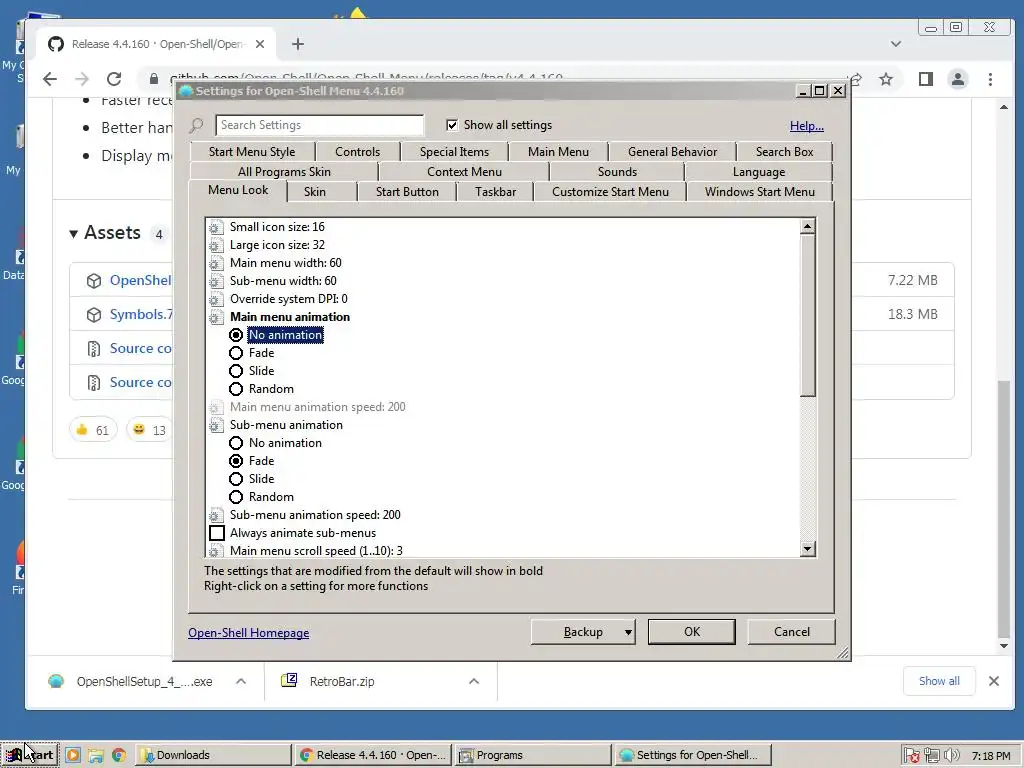Click the Sub-menu animation speed setting icon
Image resolution: width=1024 pixels, height=768 pixels.
pos(216,515)
